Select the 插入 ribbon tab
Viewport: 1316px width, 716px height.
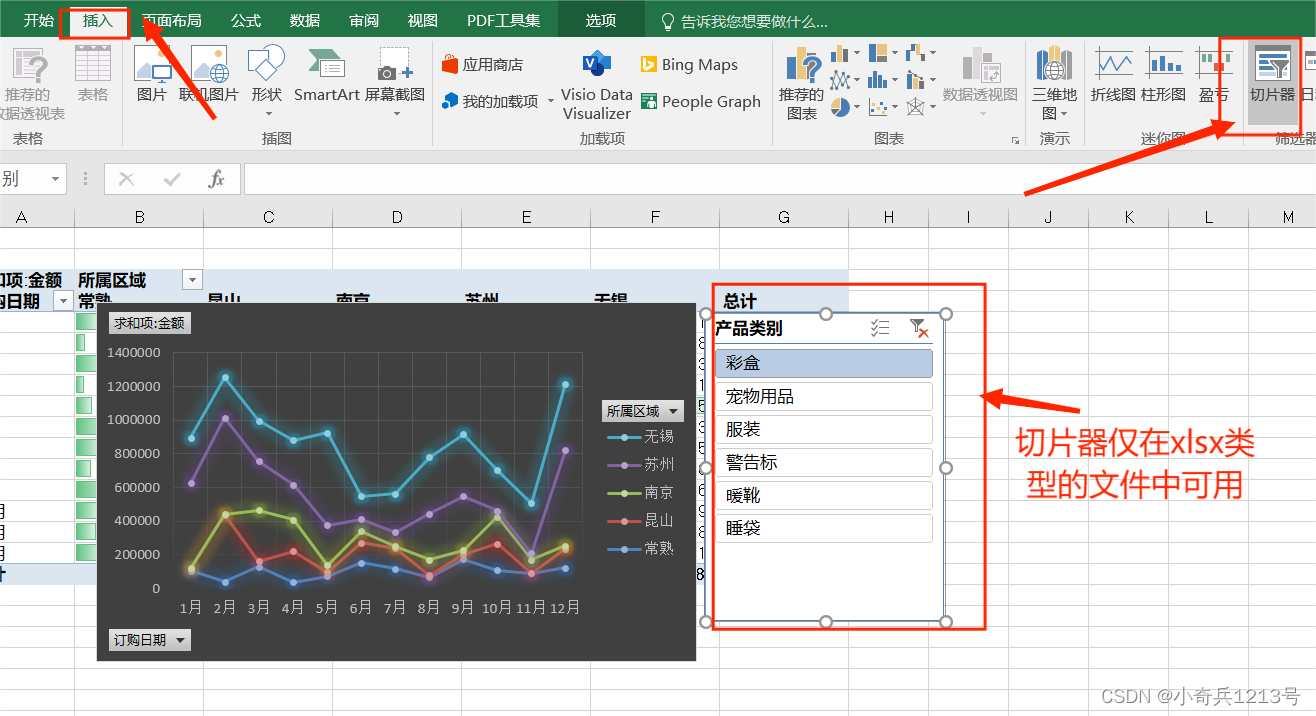(97, 20)
